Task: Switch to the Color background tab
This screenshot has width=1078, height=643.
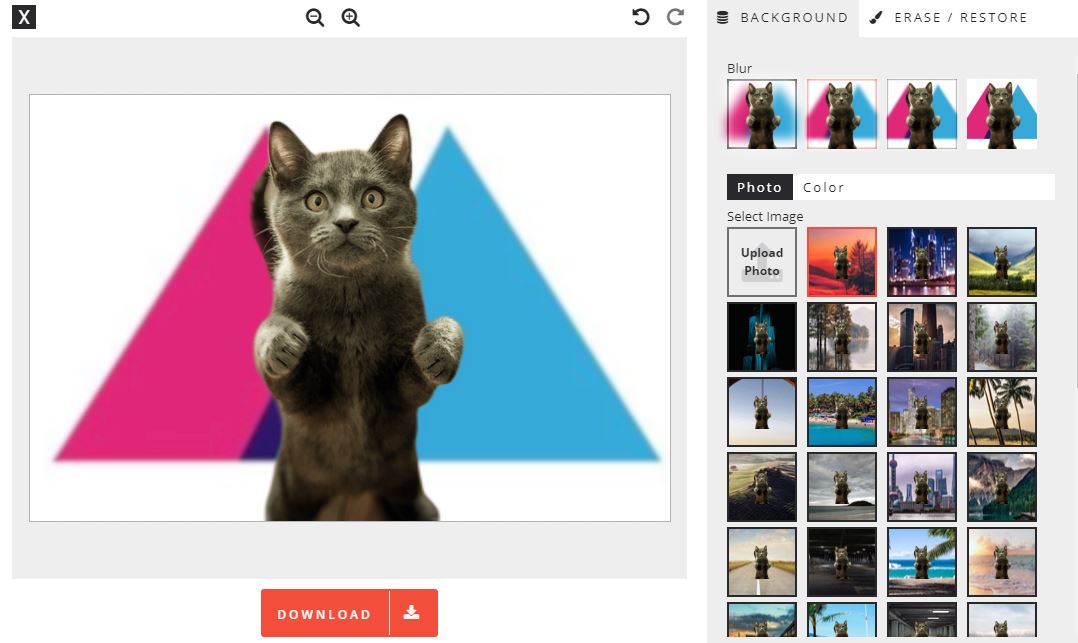Action: (x=824, y=187)
